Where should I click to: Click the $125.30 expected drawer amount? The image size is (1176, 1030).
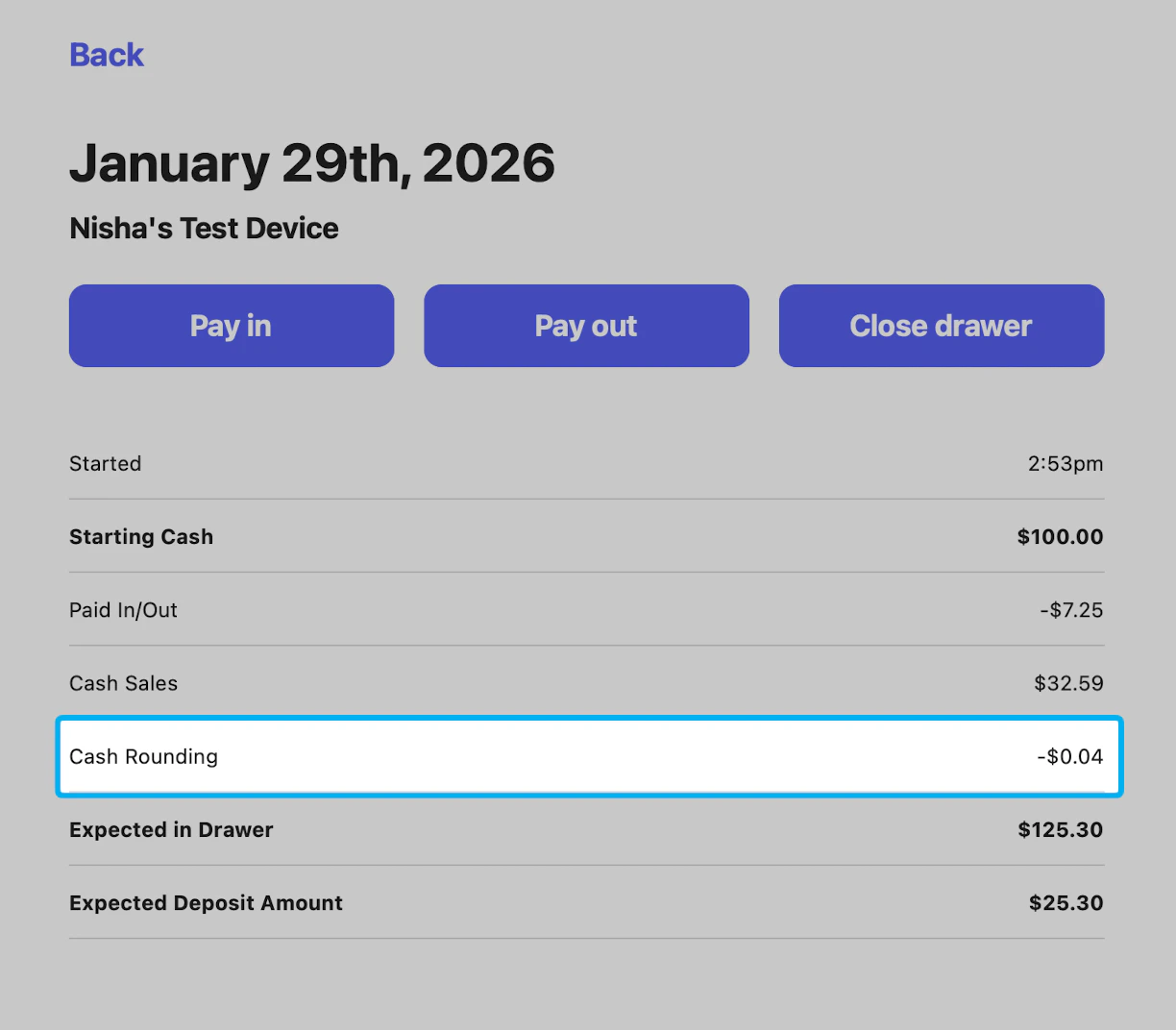coord(1061,830)
